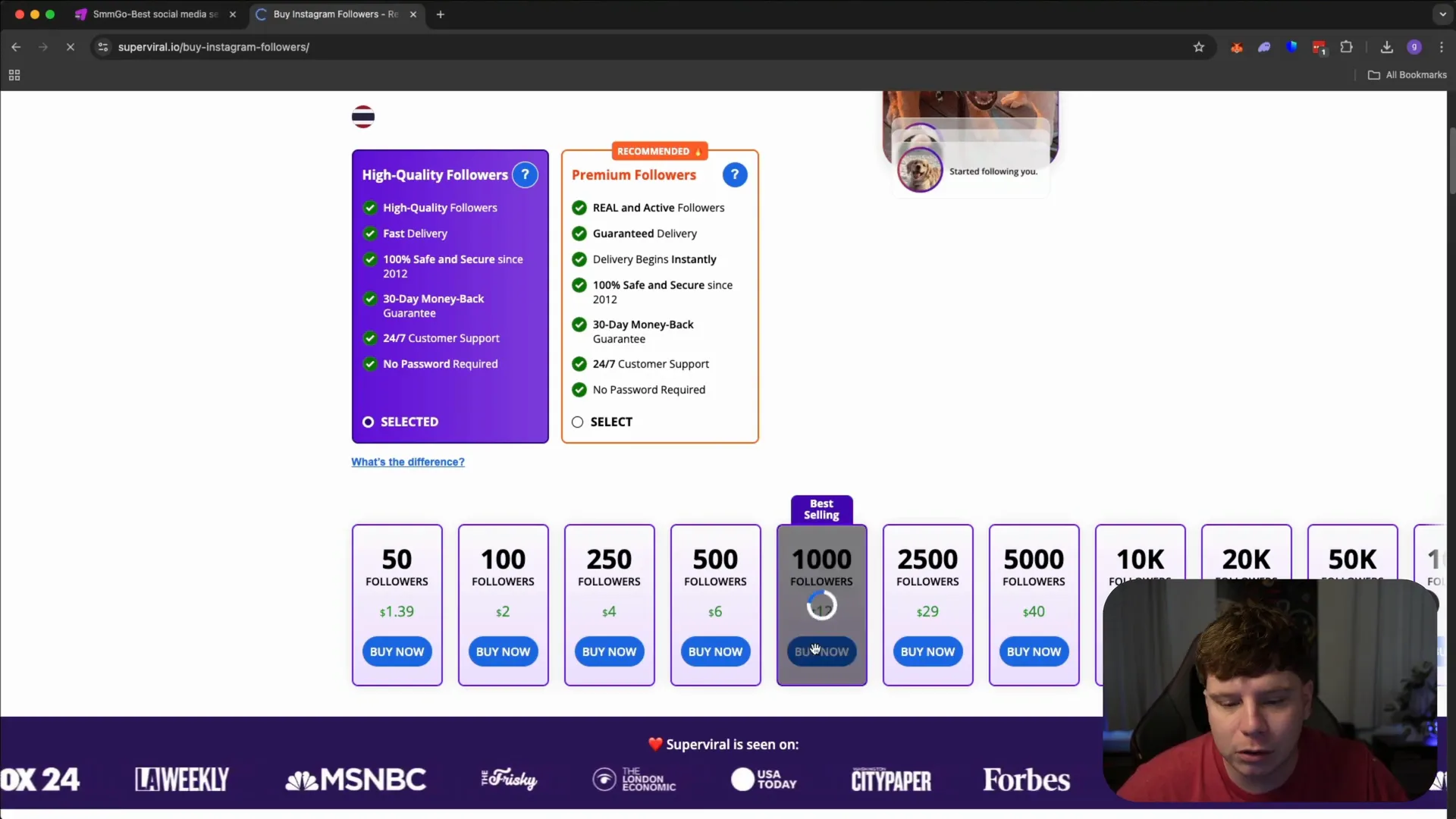The width and height of the screenshot is (1456, 819).
Task: Open site information icon in address bar
Action: pos(103,47)
